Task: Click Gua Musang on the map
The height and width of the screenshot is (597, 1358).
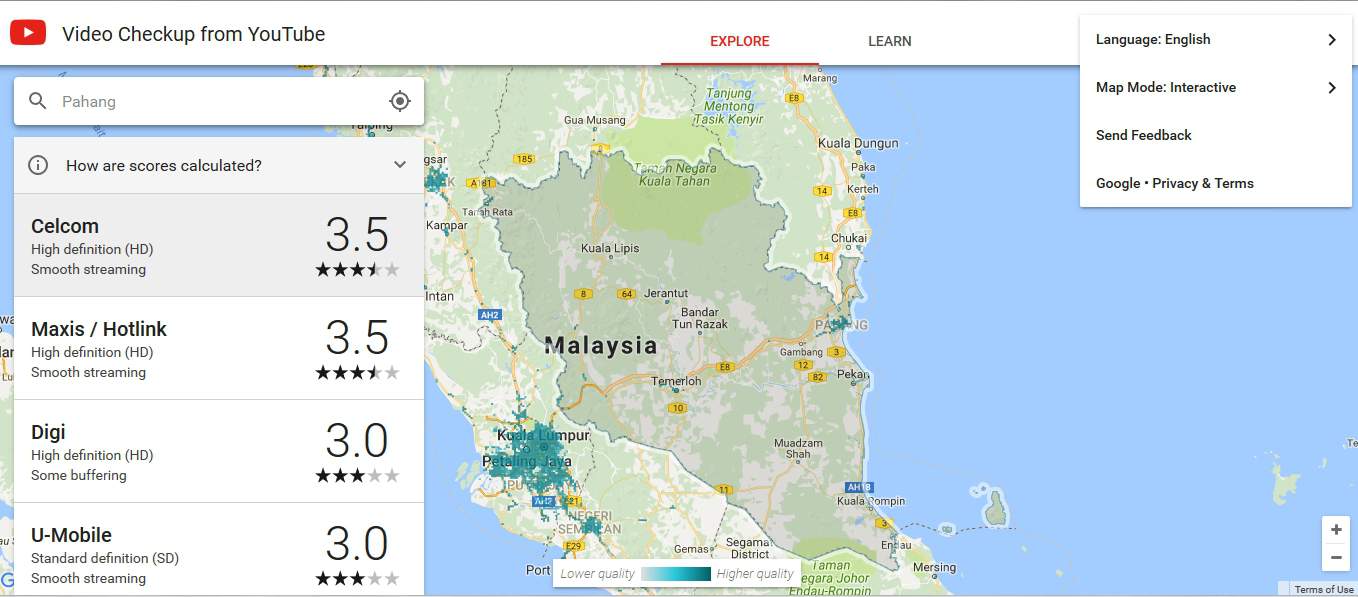Action: coord(594,120)
